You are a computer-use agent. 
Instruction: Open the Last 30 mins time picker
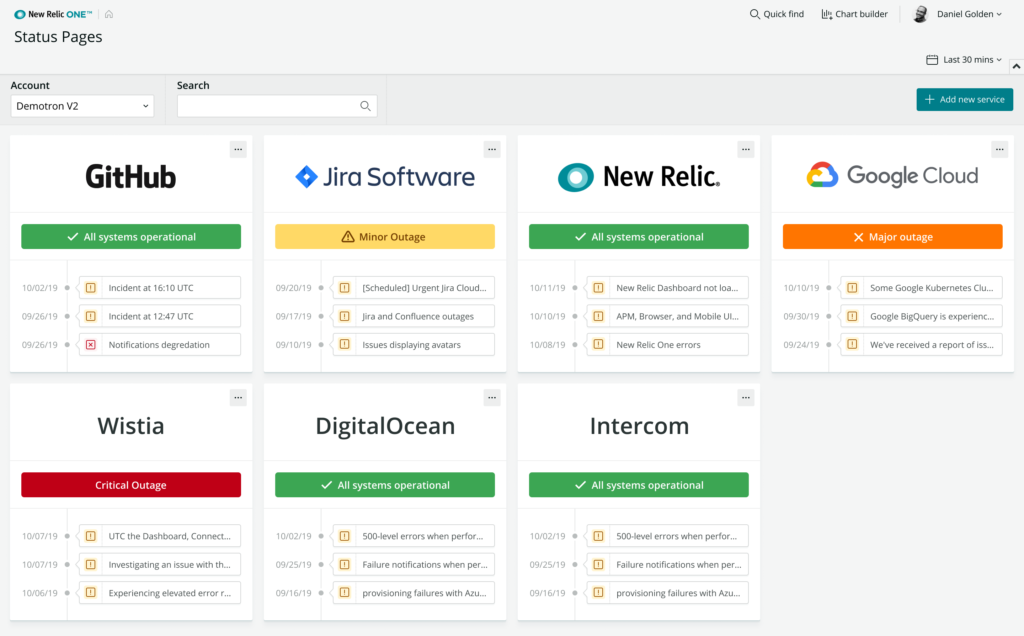(x=964, y=59)
